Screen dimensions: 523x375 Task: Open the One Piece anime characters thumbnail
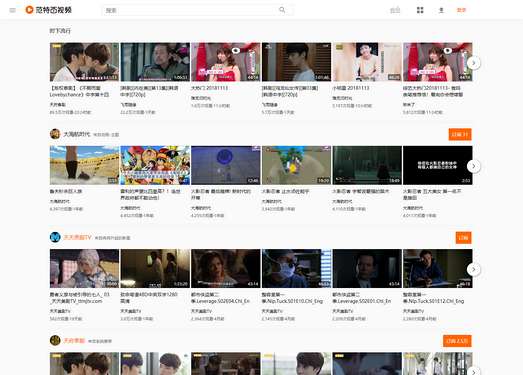155,165
